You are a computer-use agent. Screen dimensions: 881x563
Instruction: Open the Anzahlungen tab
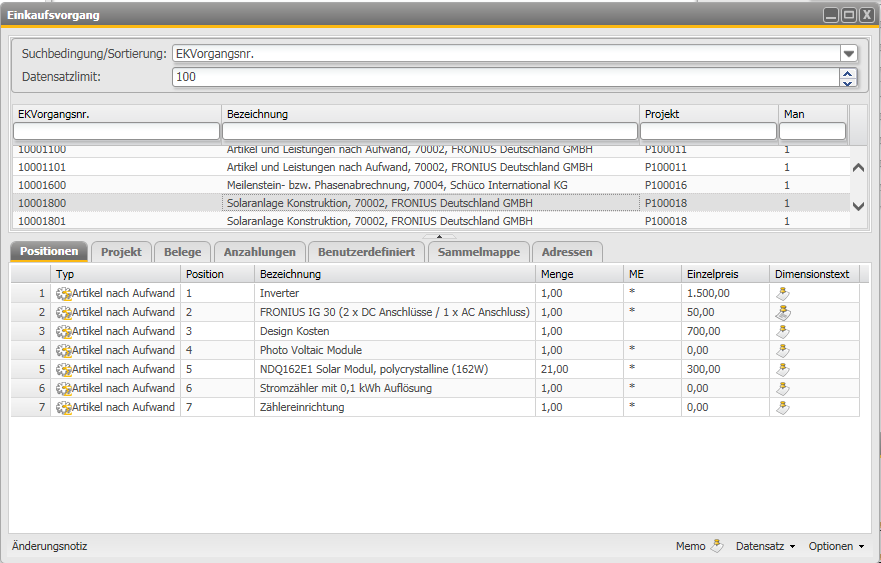click(x=259, y=252)
